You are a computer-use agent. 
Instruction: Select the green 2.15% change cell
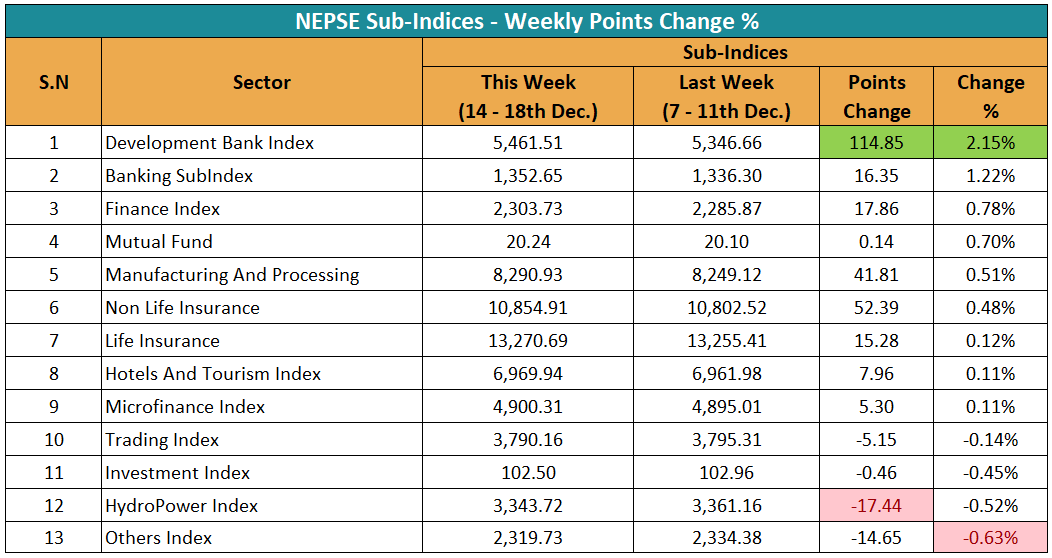click(x=990, y=143)
